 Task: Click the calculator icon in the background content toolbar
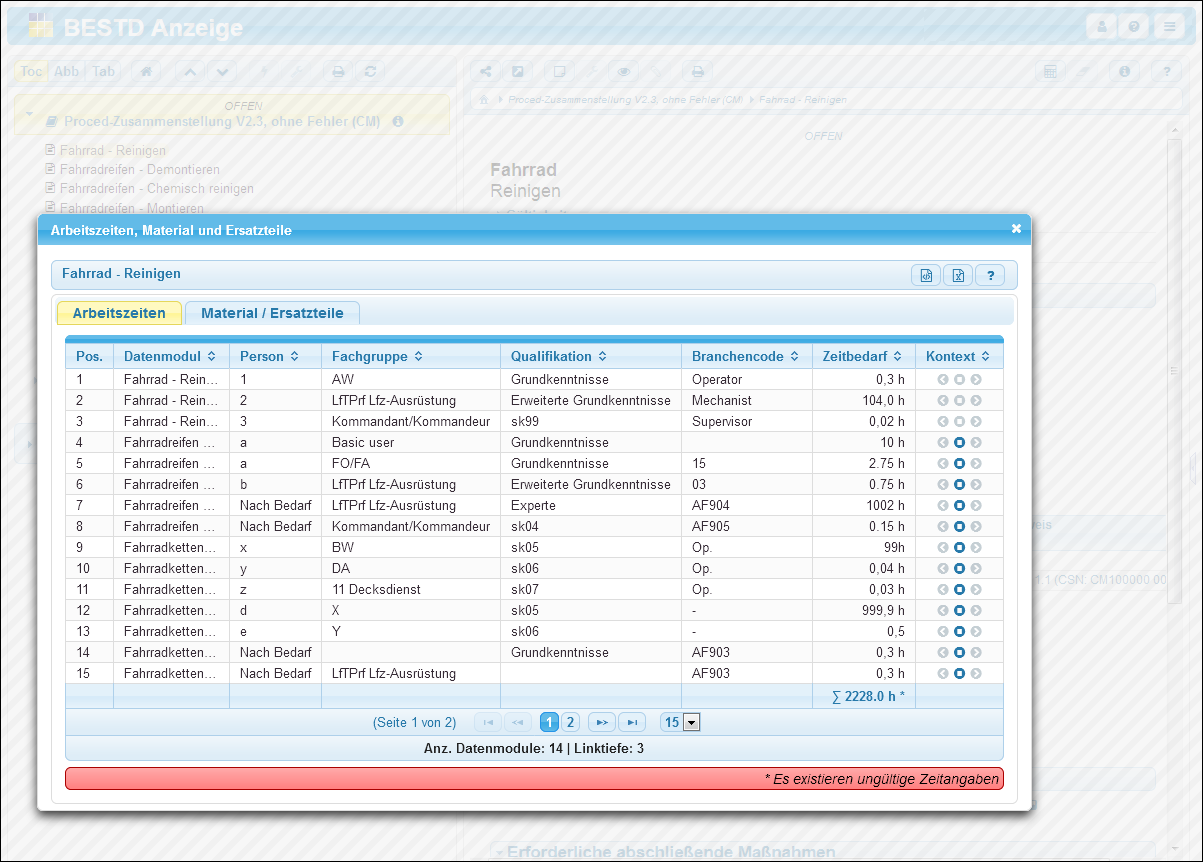pos(1050,71)
